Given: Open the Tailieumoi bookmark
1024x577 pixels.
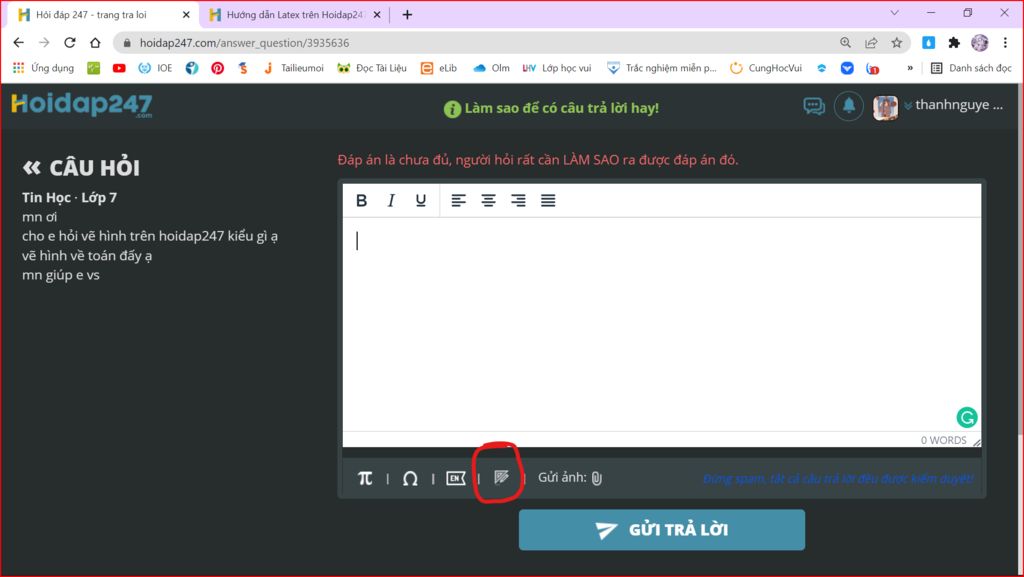Looking at the screenshot, I should pos(293,68).
